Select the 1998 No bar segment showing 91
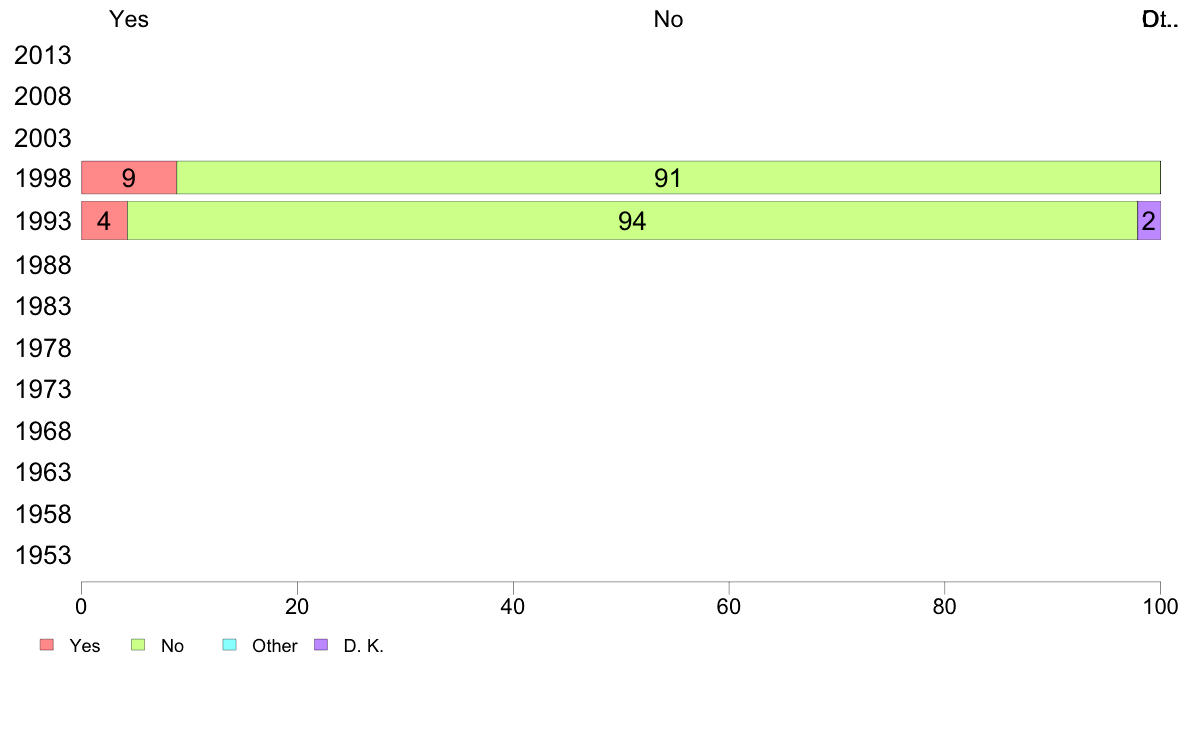This screenshot has width=1188, height=736. coord(668,177)
